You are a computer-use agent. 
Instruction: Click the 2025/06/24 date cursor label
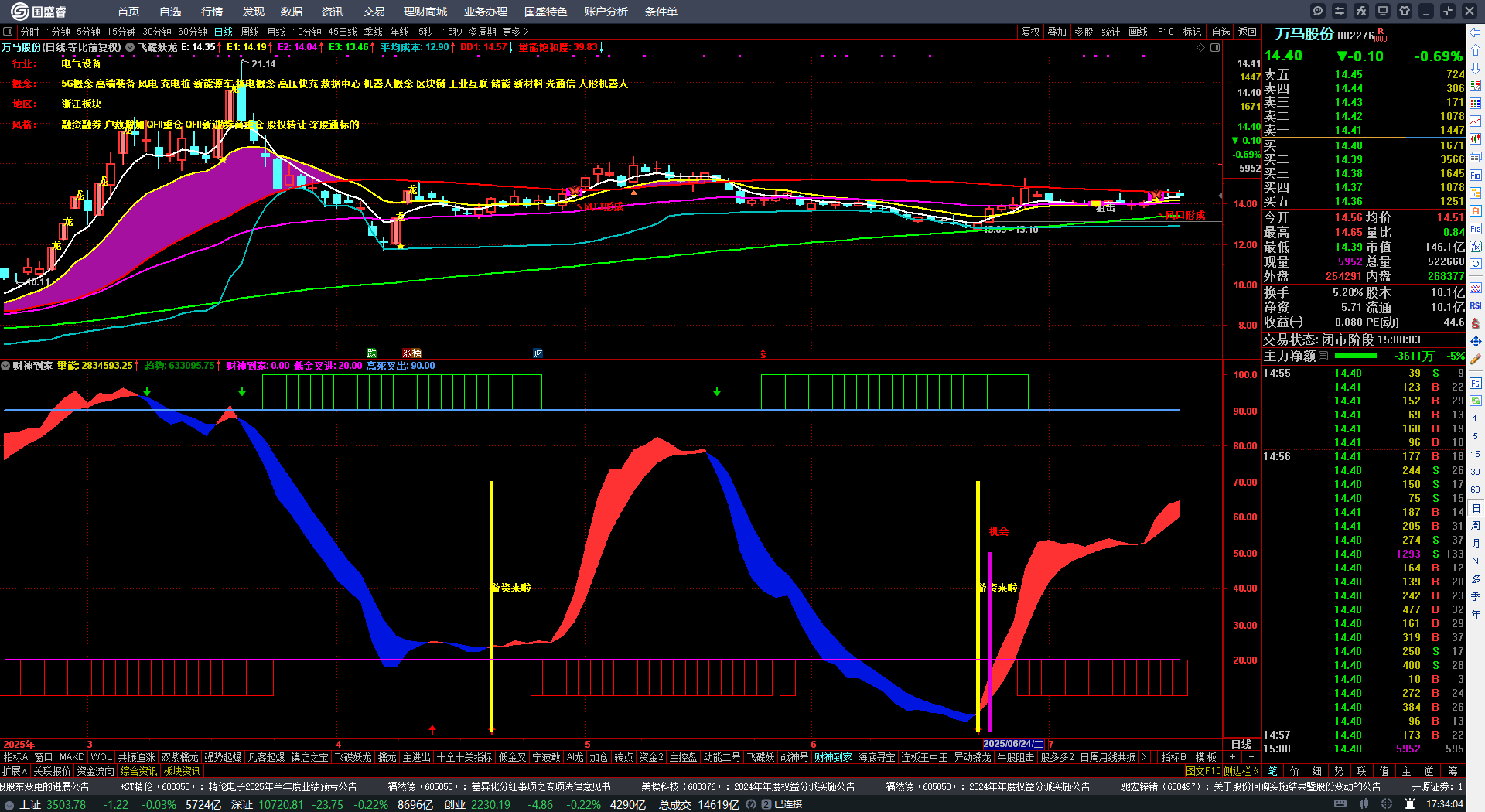1013,744
